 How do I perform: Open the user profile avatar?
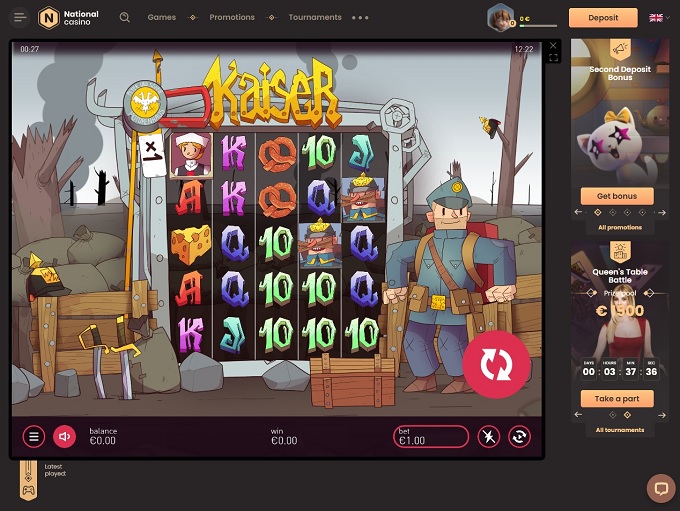point(500,17)
